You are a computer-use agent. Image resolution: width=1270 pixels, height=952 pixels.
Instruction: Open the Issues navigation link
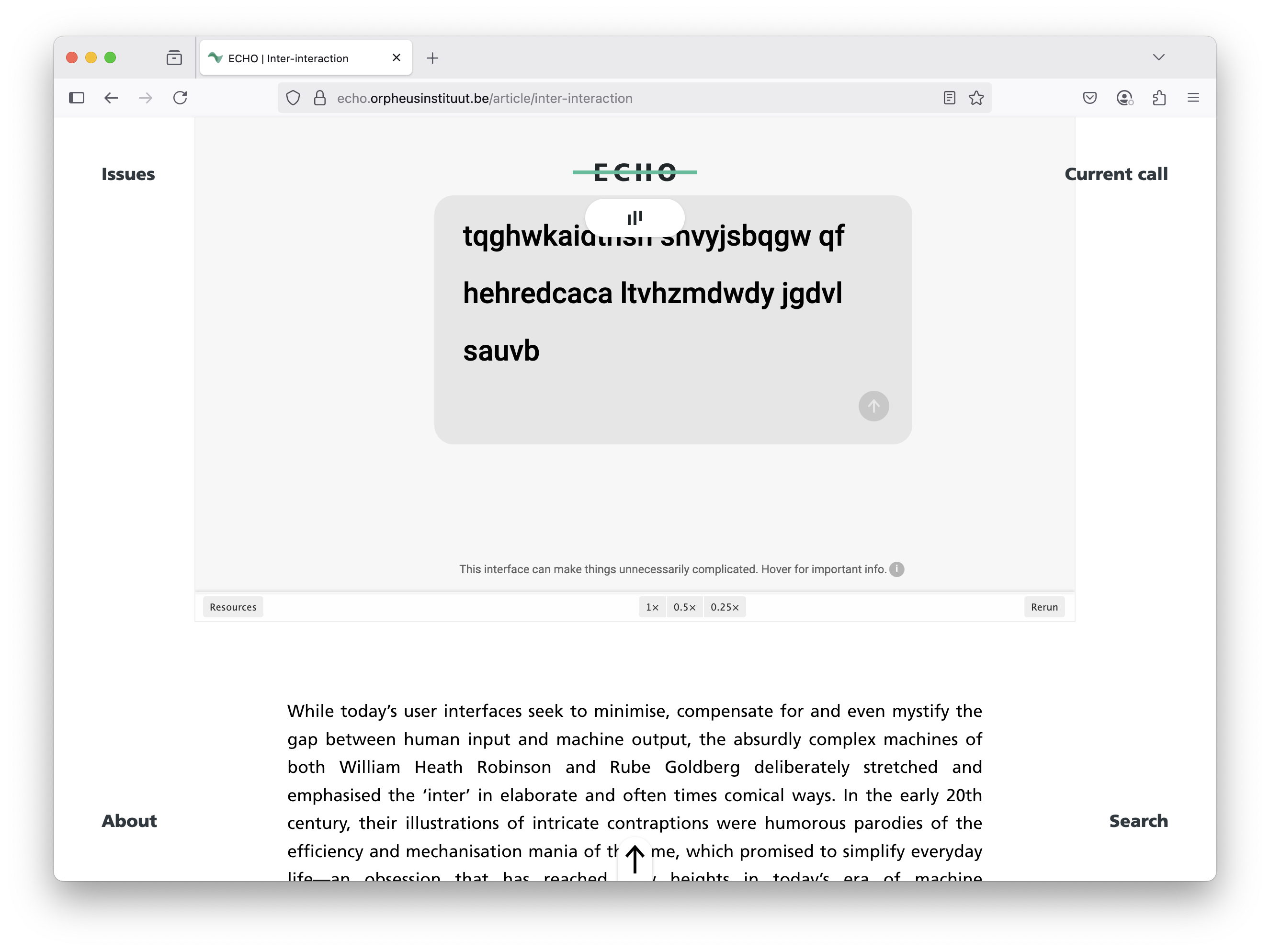(x=128, y=174)
